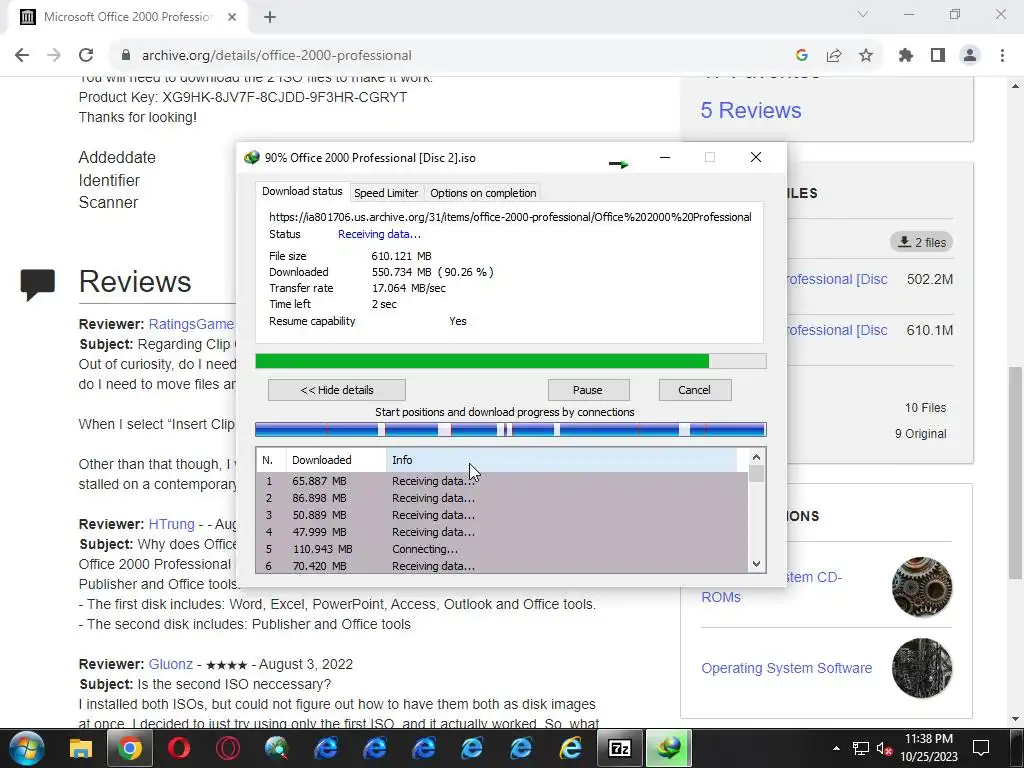Click the Downloaded column header

[x=336, y=460]
